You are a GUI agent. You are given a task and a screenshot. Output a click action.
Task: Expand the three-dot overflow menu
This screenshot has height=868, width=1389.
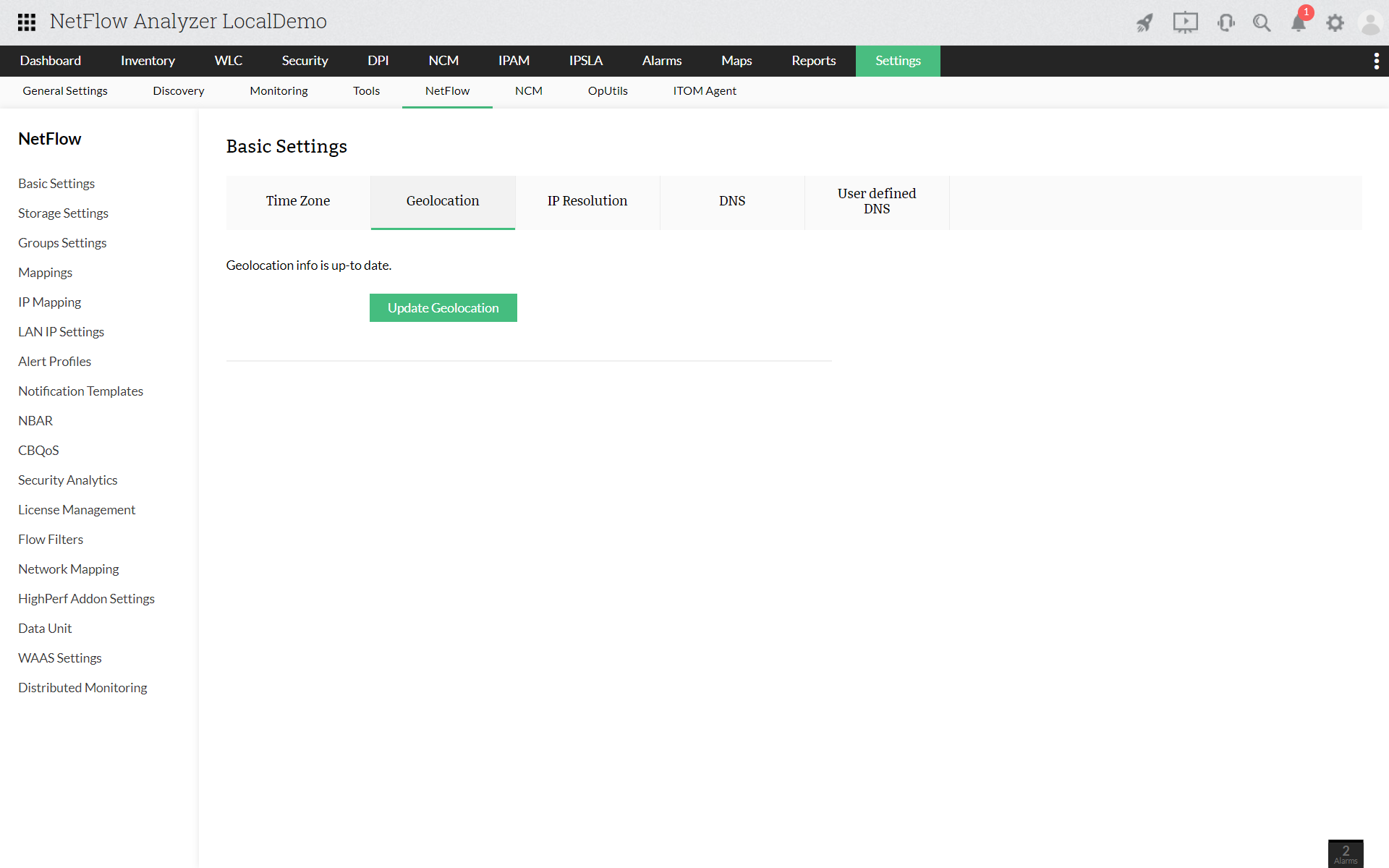tap(1376, 61)
